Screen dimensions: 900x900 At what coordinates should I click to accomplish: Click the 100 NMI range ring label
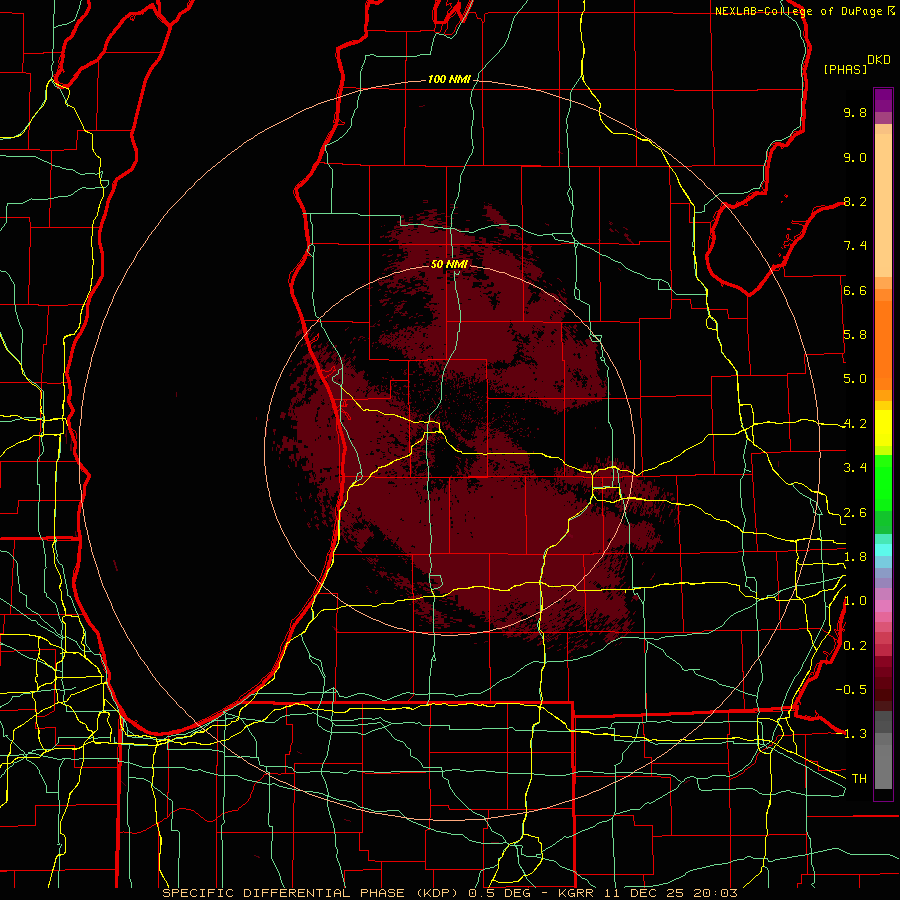[x=449, y=79]
